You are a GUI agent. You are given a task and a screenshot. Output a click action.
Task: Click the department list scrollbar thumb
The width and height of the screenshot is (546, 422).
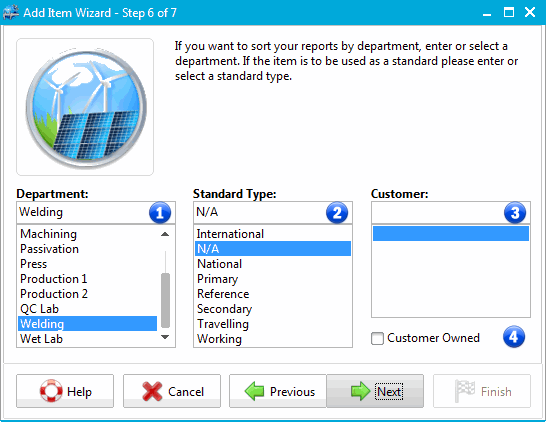pos(165,300)
